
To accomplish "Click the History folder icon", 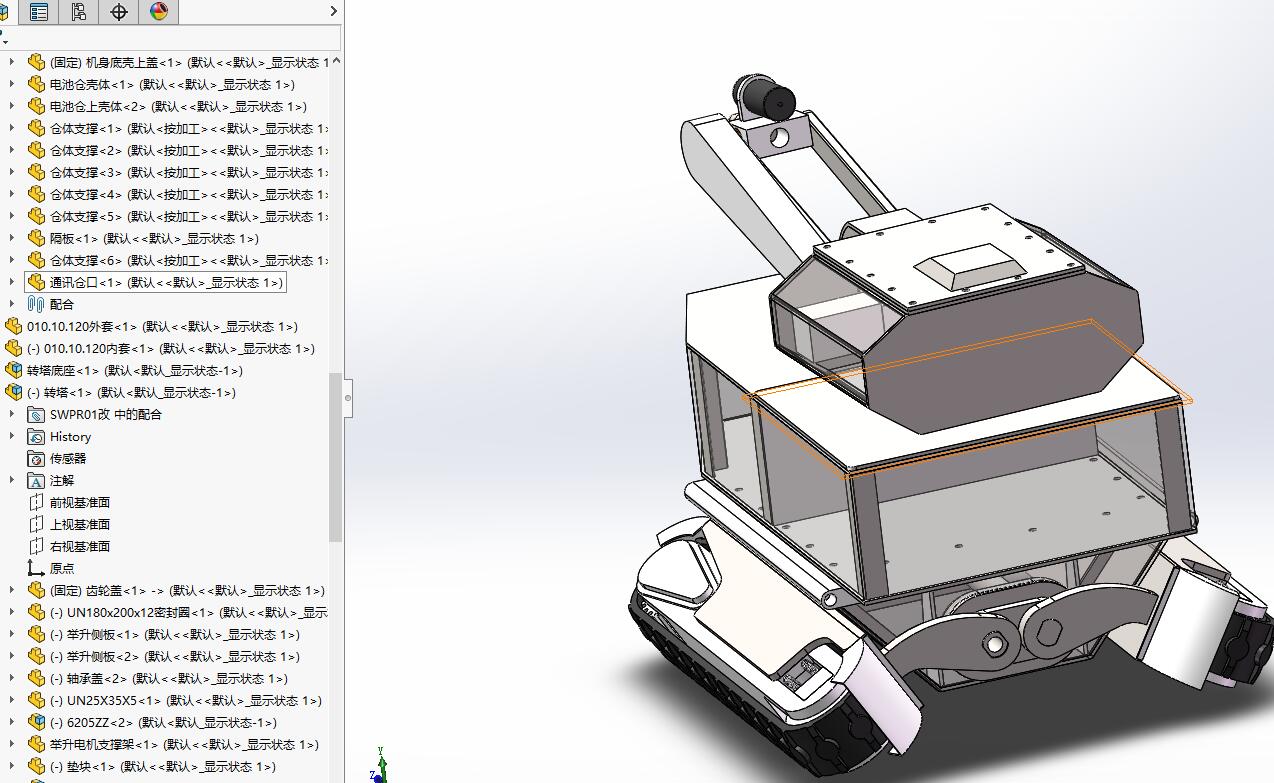I will click(36, 436).
